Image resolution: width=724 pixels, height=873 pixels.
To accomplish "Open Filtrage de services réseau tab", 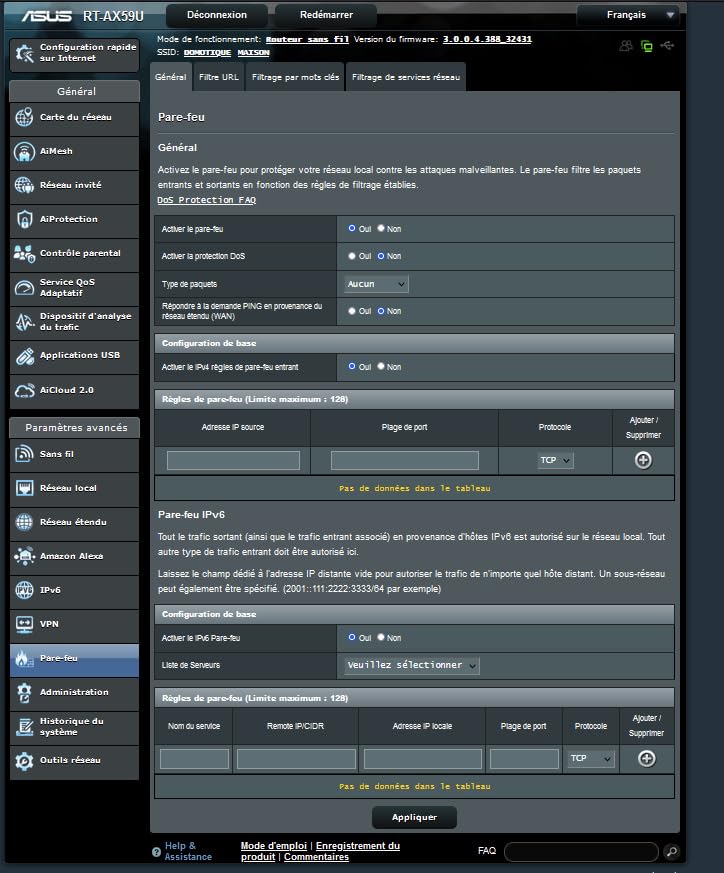I will tap(405, 77).
